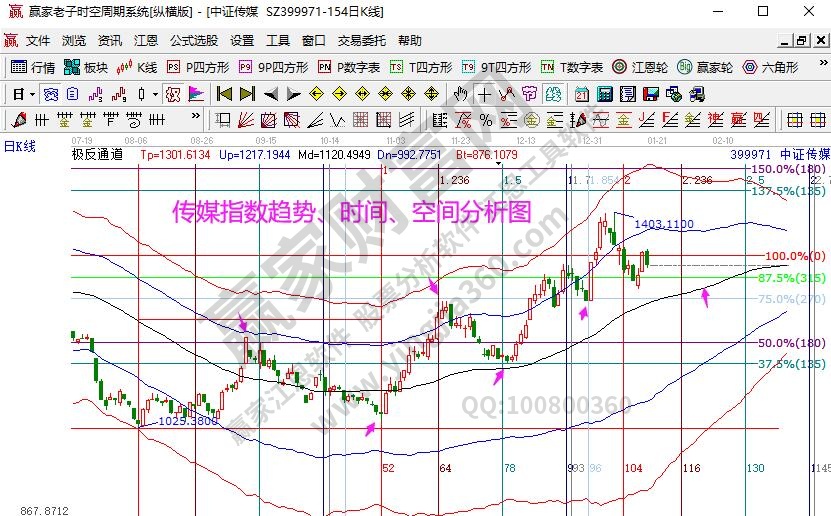Jump to first bar with skip-to-start icon
This screenshot has height=516, width=831.
pyautogui.click(x=224, y=94)
